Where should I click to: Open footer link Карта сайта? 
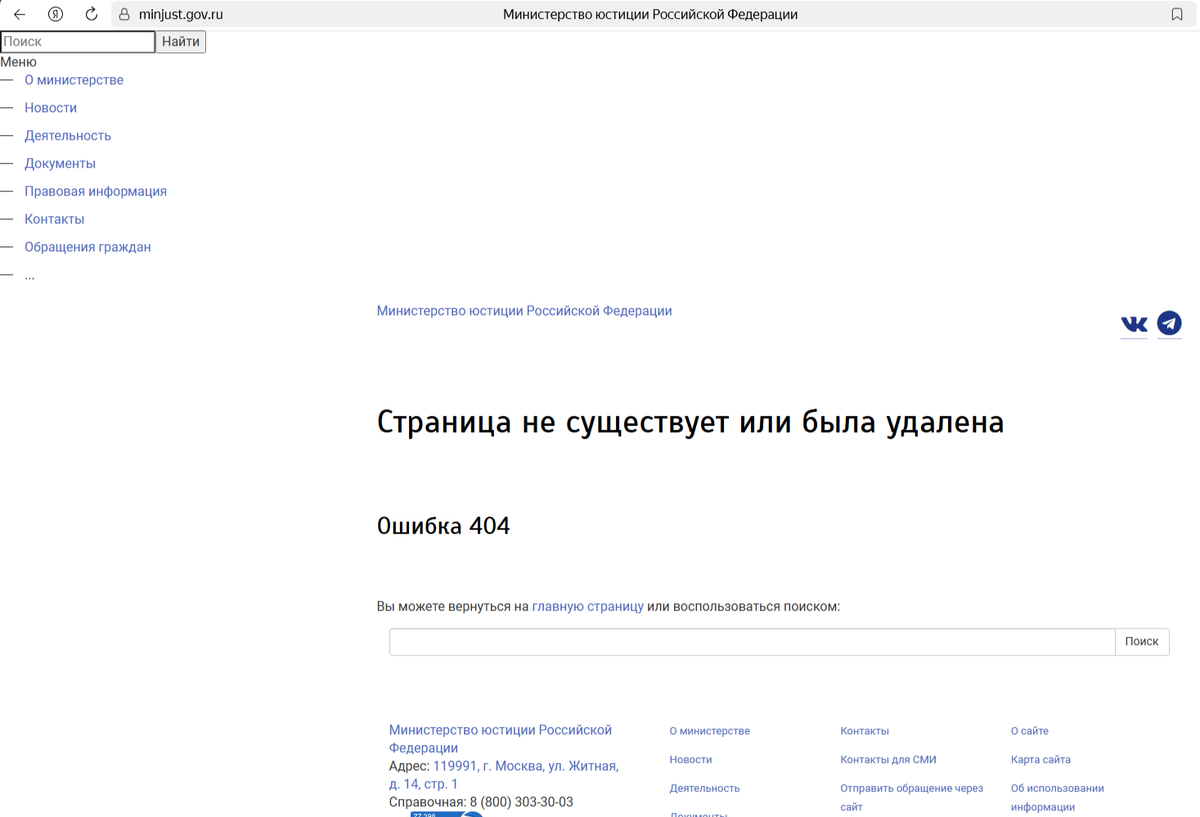[x=1041, y=760]
